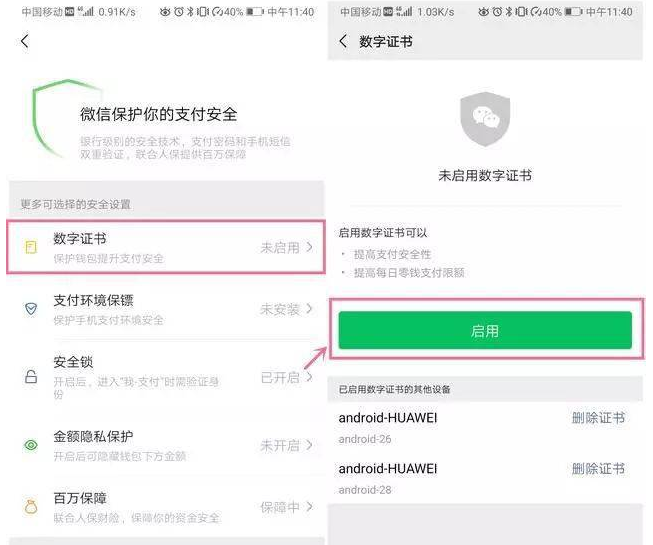The image size is (653, 545).
Task: Tap the 支付环境保镖 shield icon
Action: (31, 309)
